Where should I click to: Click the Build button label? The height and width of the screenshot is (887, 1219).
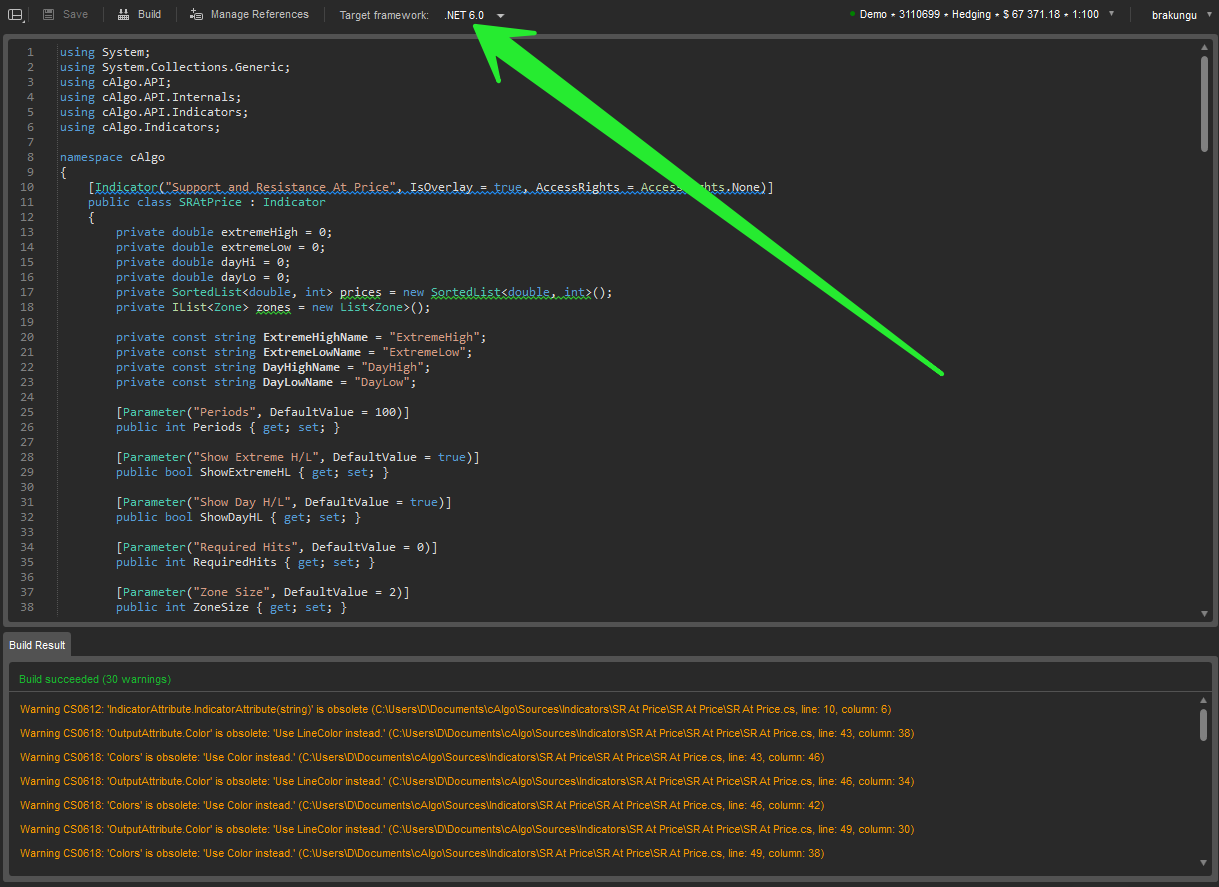tap(149, 15)
